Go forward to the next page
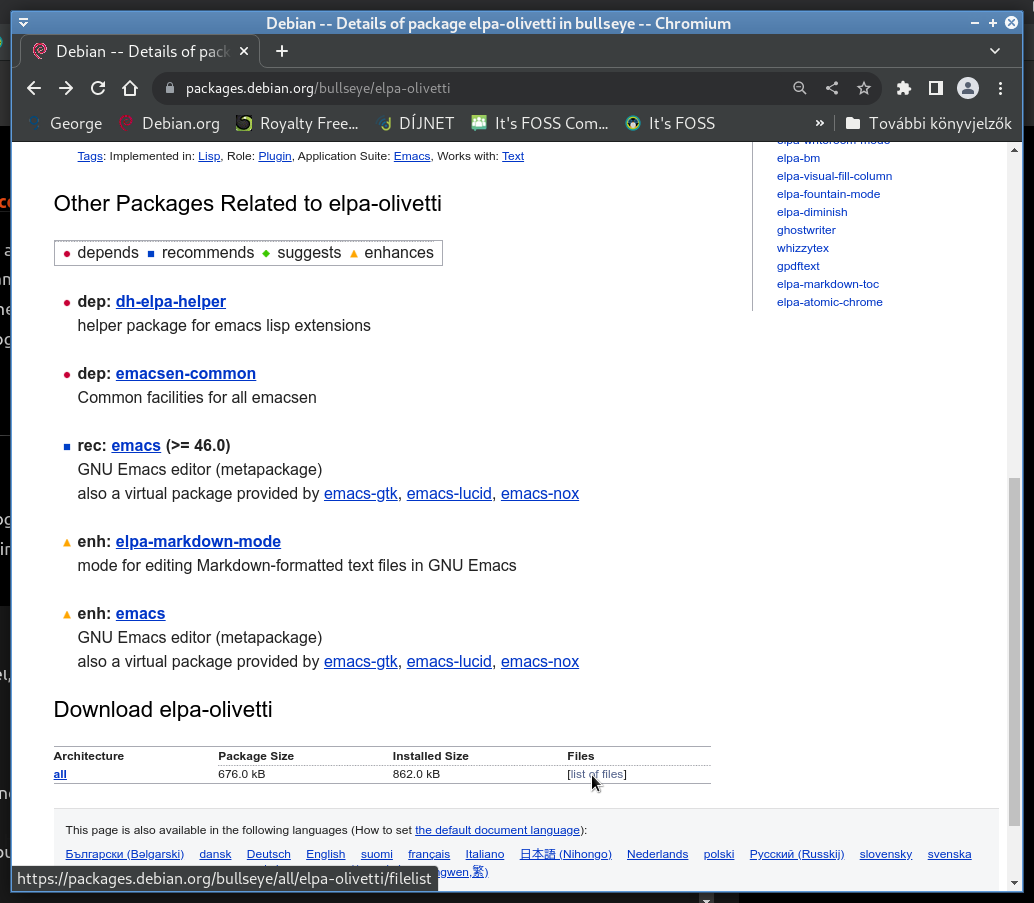The image size is (1034, 903). pyautogui.click(x=66, y=88)
